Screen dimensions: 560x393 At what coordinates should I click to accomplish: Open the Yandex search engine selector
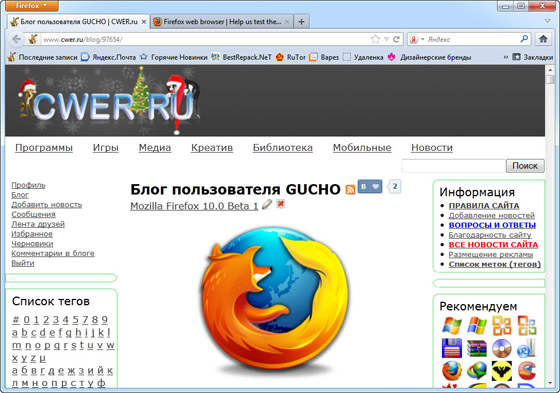pyautogui.click(x=416, y=39)
